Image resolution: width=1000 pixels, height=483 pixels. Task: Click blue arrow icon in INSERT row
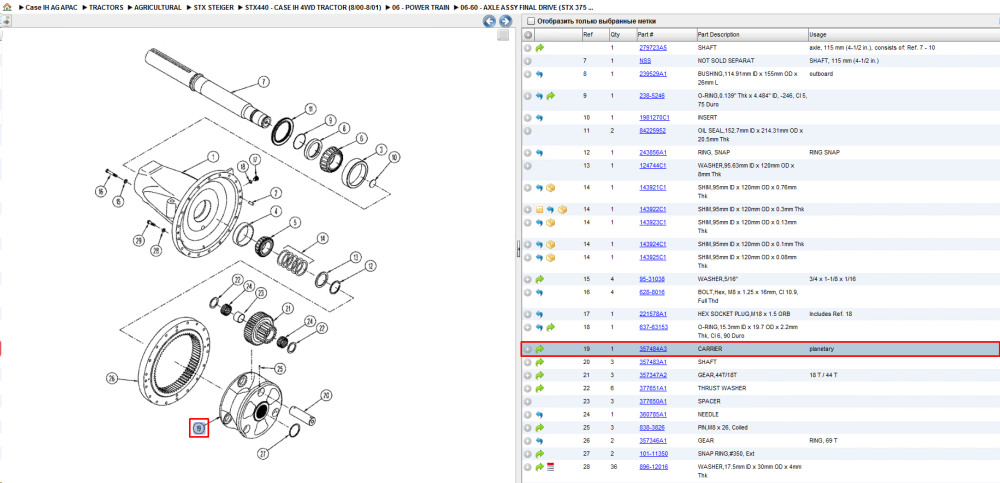click(540, 118)
